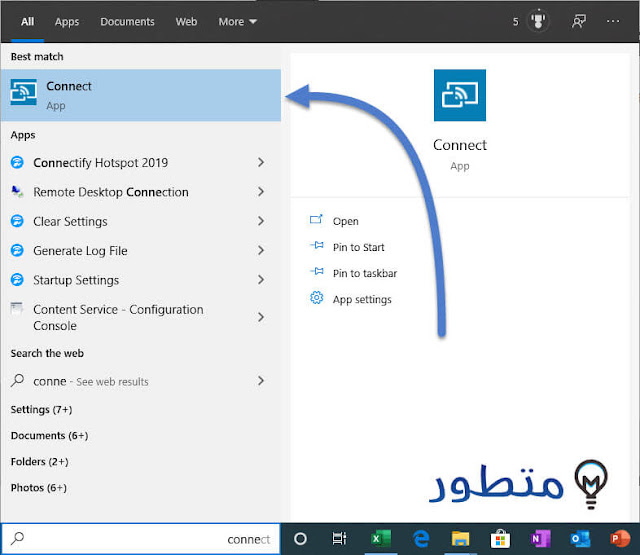Expand Startup Settings details arrow

[261, 280]
